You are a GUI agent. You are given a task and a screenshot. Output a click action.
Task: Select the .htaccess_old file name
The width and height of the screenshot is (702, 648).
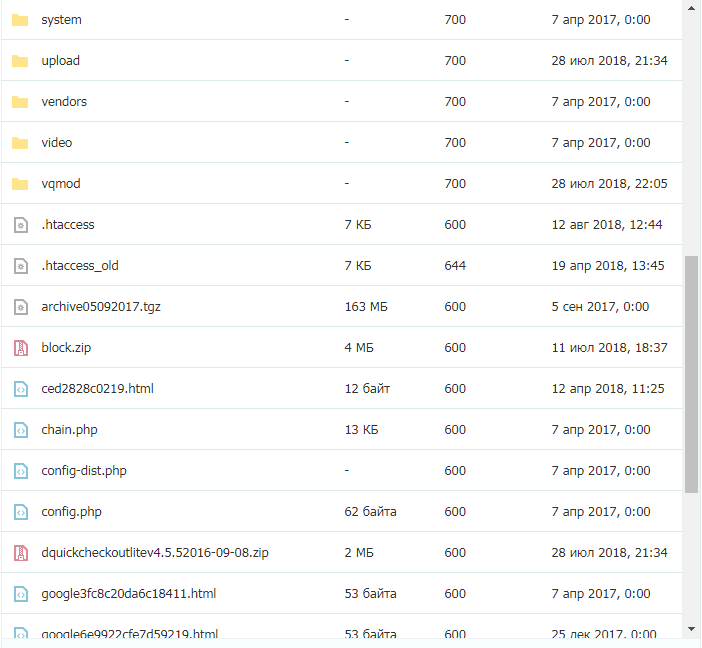80,266
